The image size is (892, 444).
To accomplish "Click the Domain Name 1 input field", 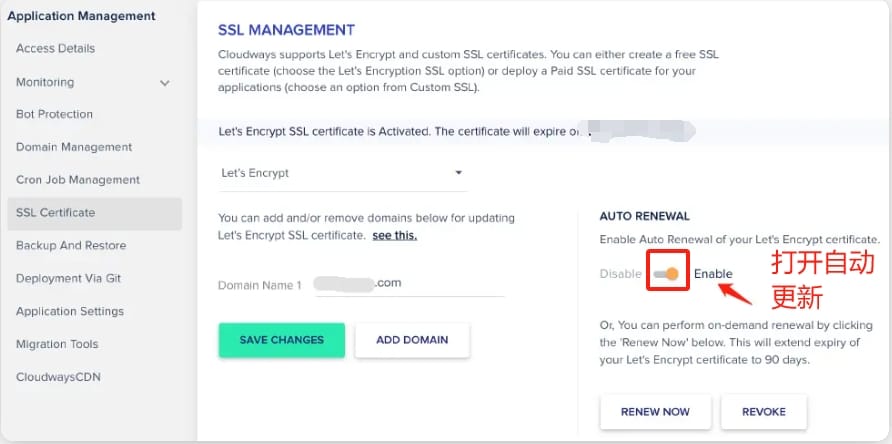I will (410, 283).
